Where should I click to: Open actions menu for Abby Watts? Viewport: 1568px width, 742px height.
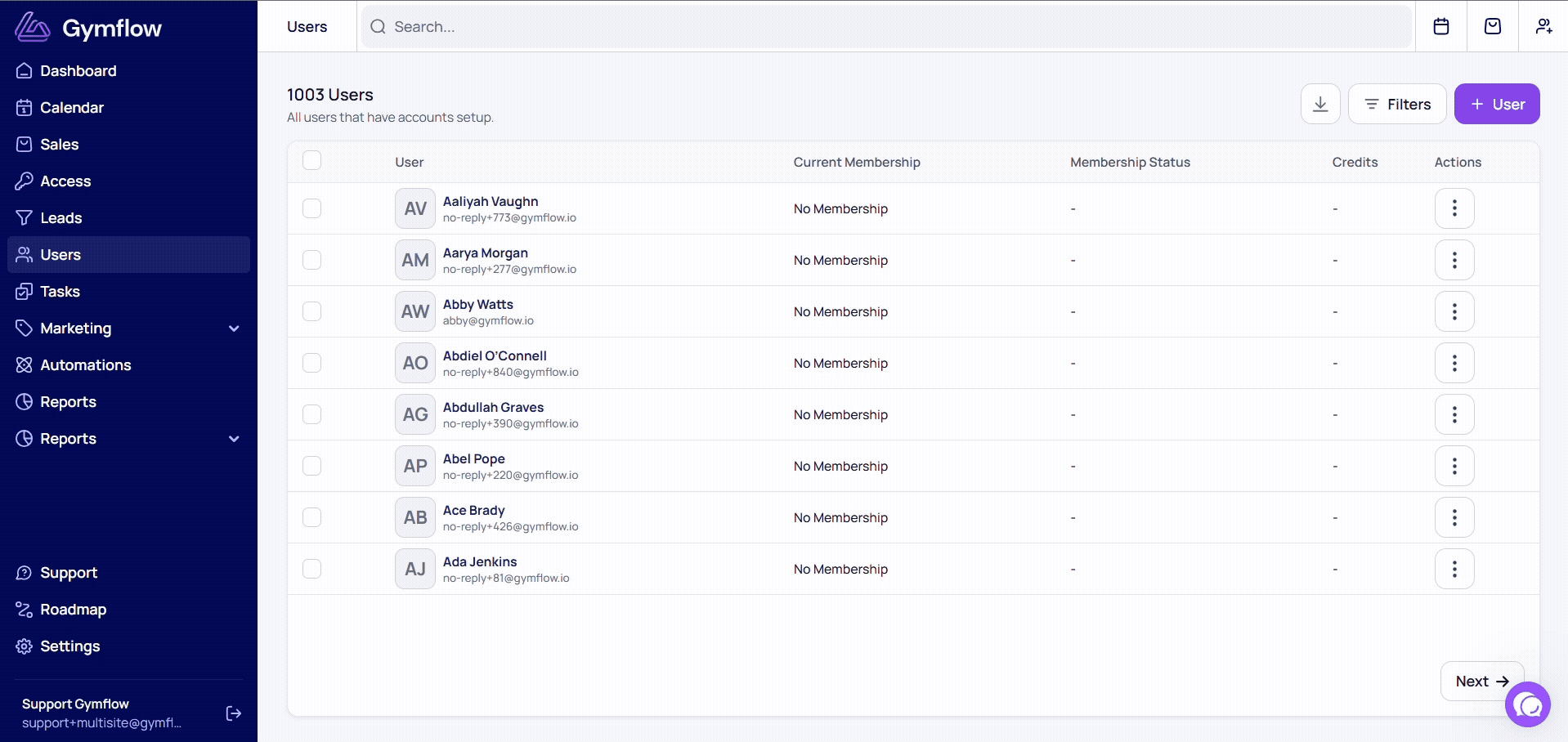tap(1454, 311)
